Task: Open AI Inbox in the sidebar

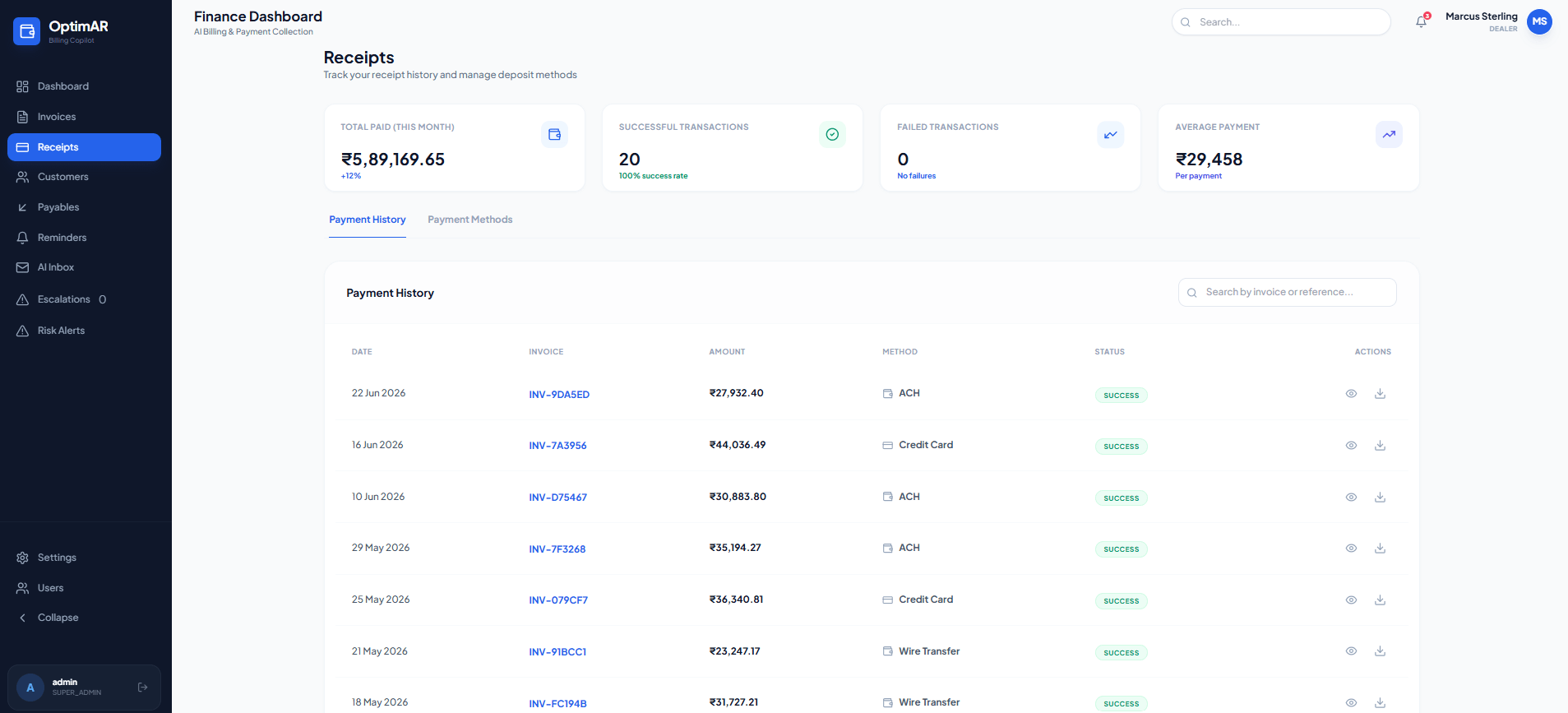Action: coord(84,267)
